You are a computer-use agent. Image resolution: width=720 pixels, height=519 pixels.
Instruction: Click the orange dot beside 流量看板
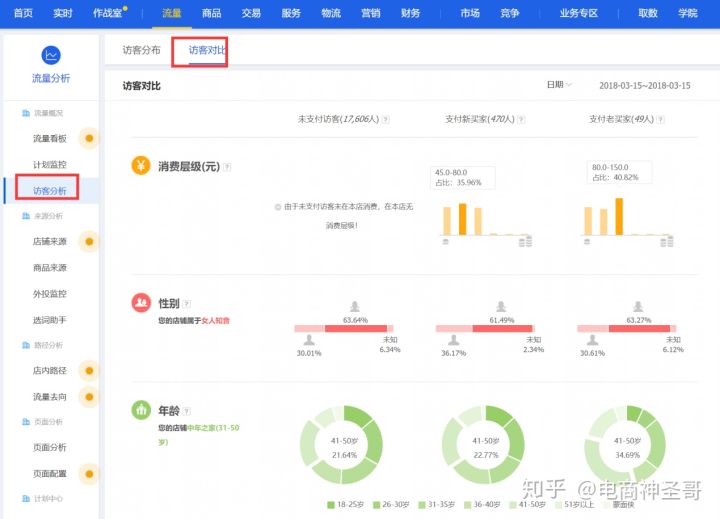[x=89, y=138]
